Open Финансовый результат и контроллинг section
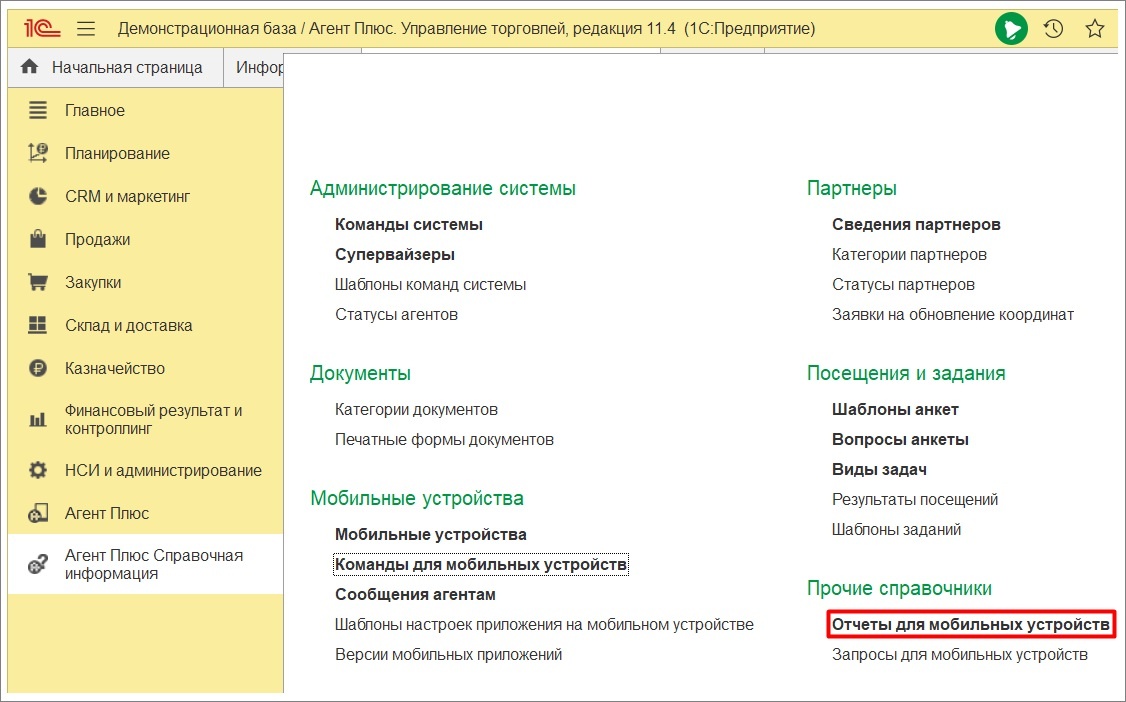 [x=153, y=420]
